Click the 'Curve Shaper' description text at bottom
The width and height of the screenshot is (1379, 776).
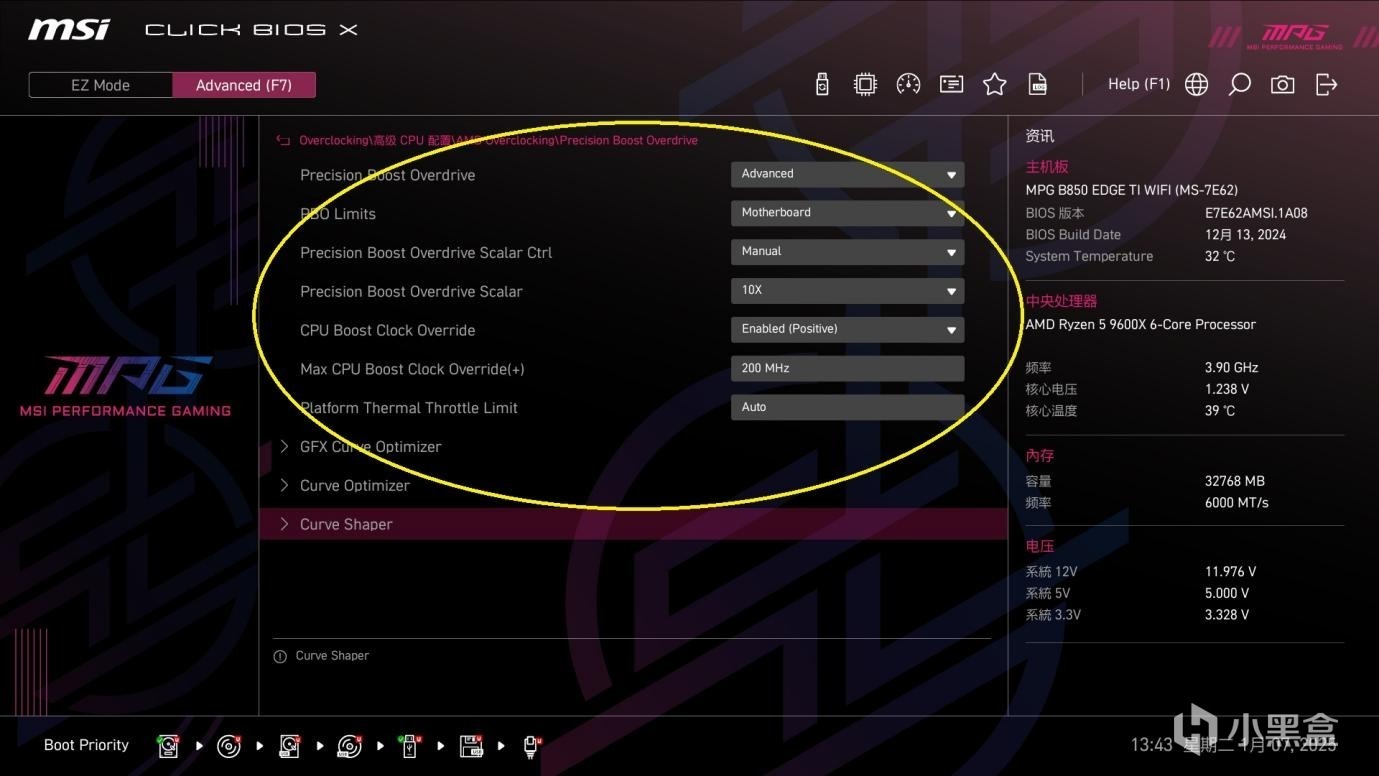point(332,656)
